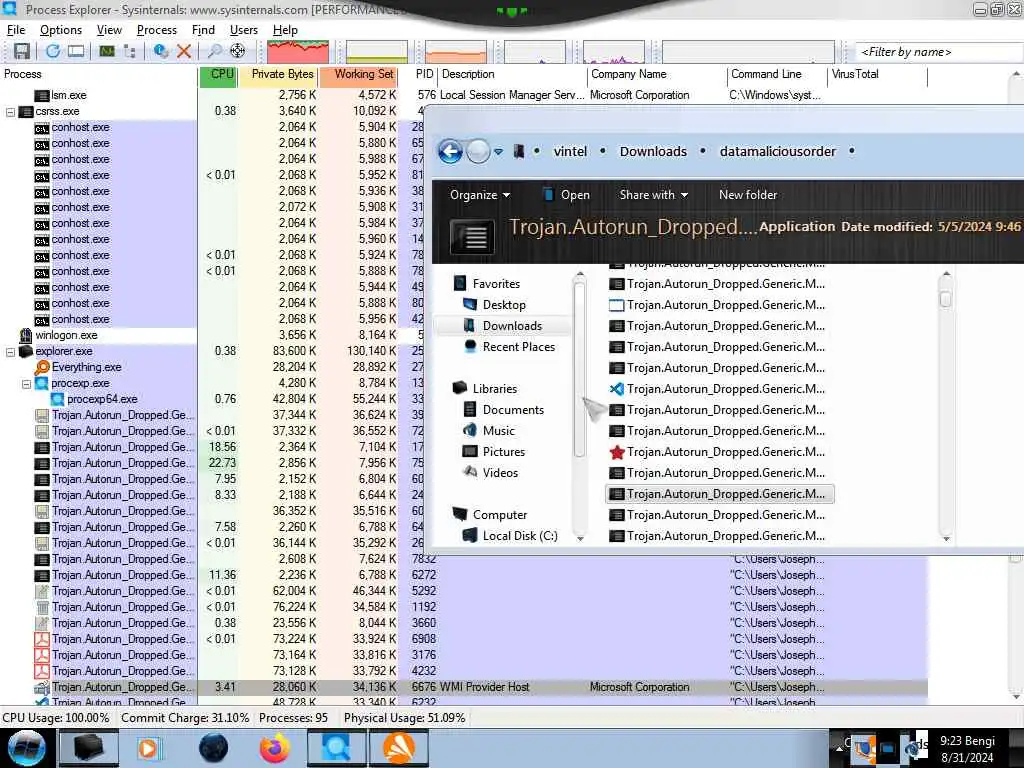1024x768 pixels.
Task: Open the Share with dropdown
Action: coord(654,195)
